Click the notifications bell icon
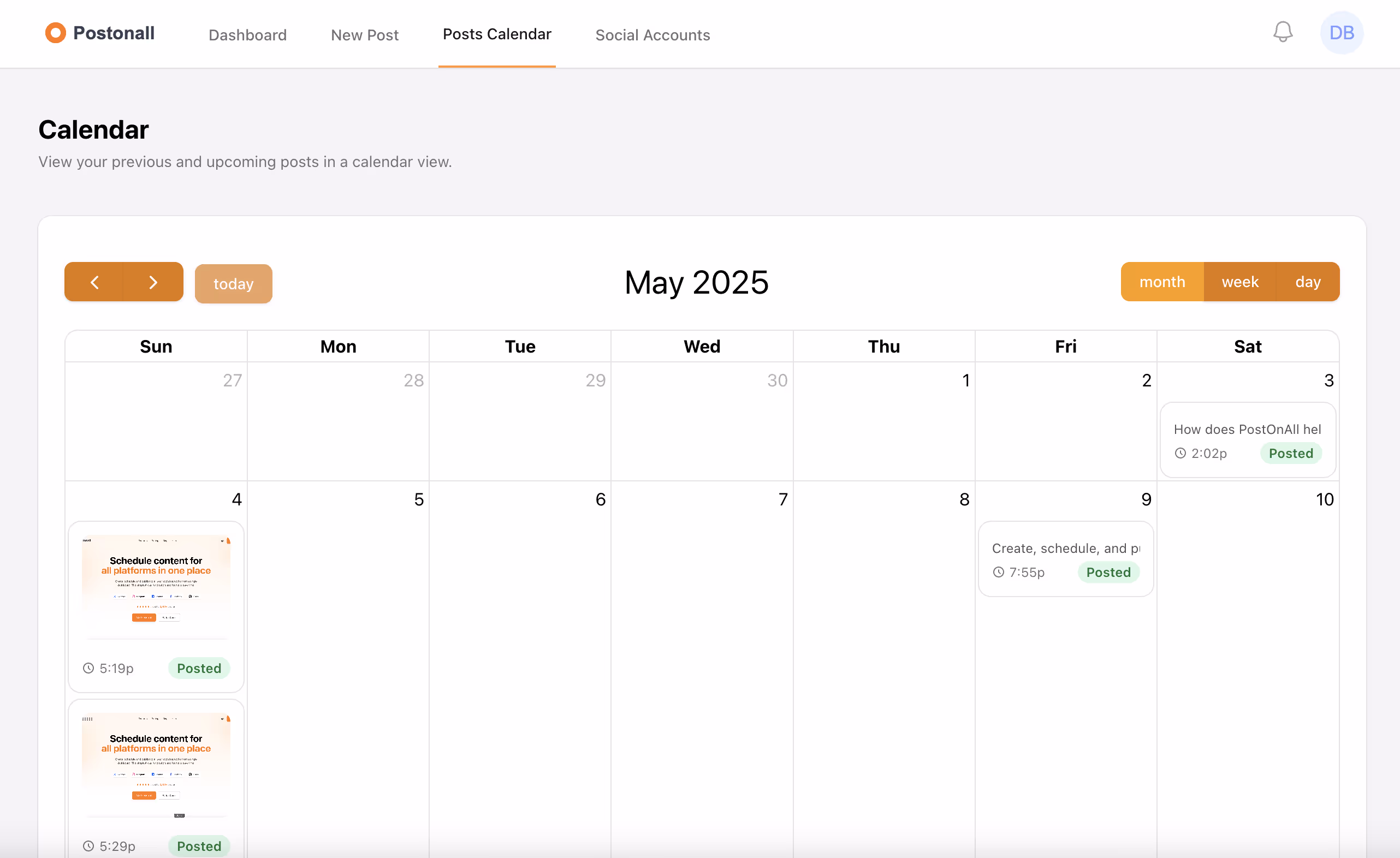 (x=1283, y=32)
